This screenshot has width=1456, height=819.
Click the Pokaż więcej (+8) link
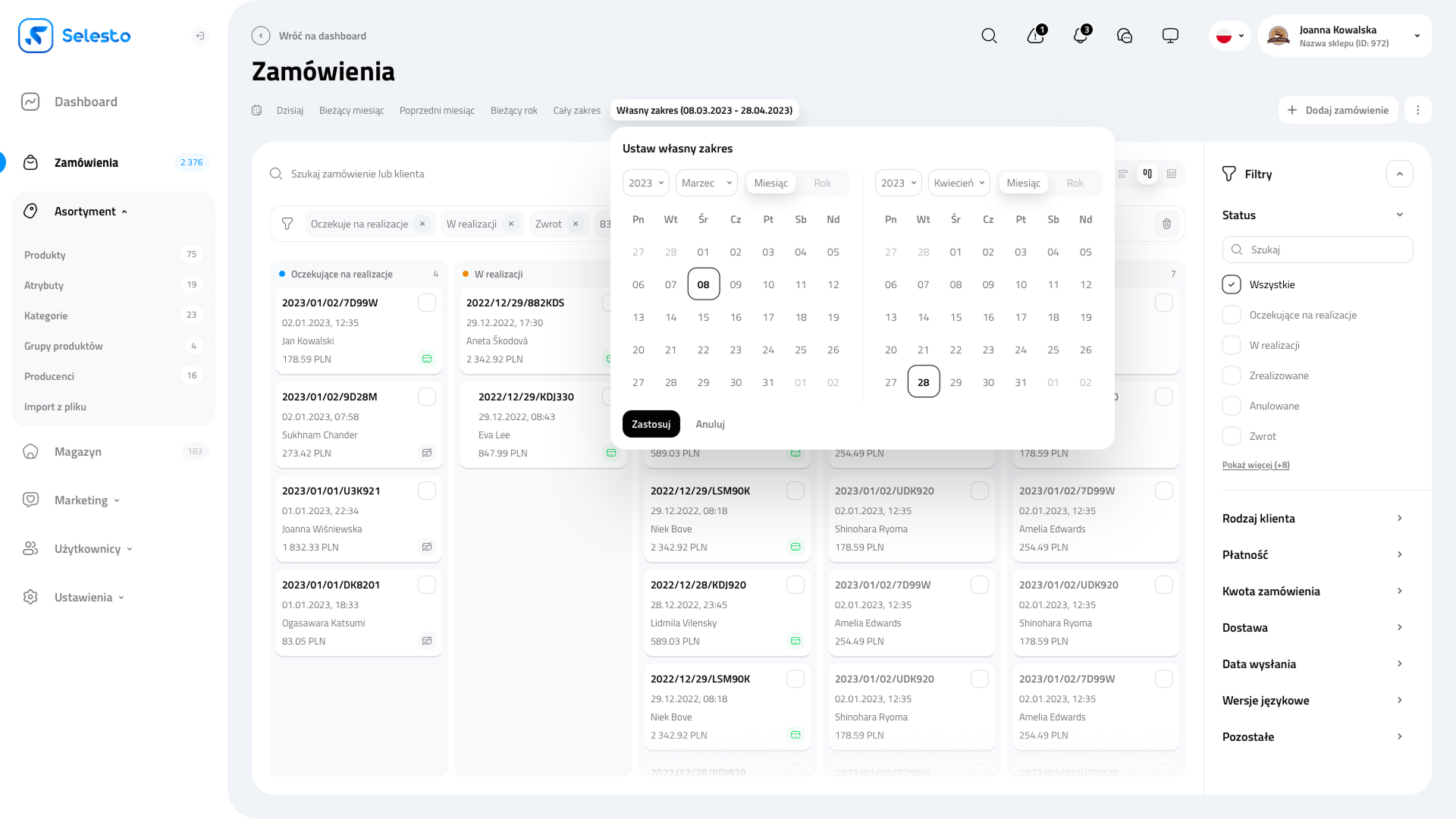pos(1256,465)
